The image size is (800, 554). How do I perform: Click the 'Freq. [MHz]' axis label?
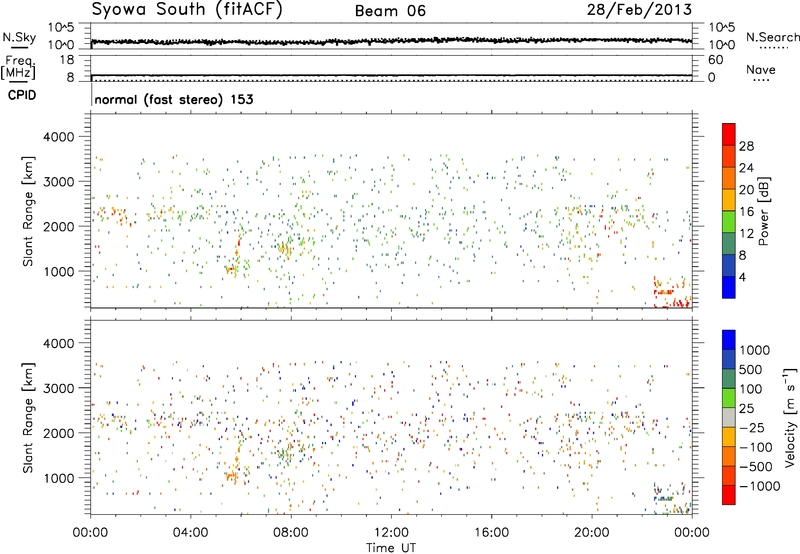[18, 68]
